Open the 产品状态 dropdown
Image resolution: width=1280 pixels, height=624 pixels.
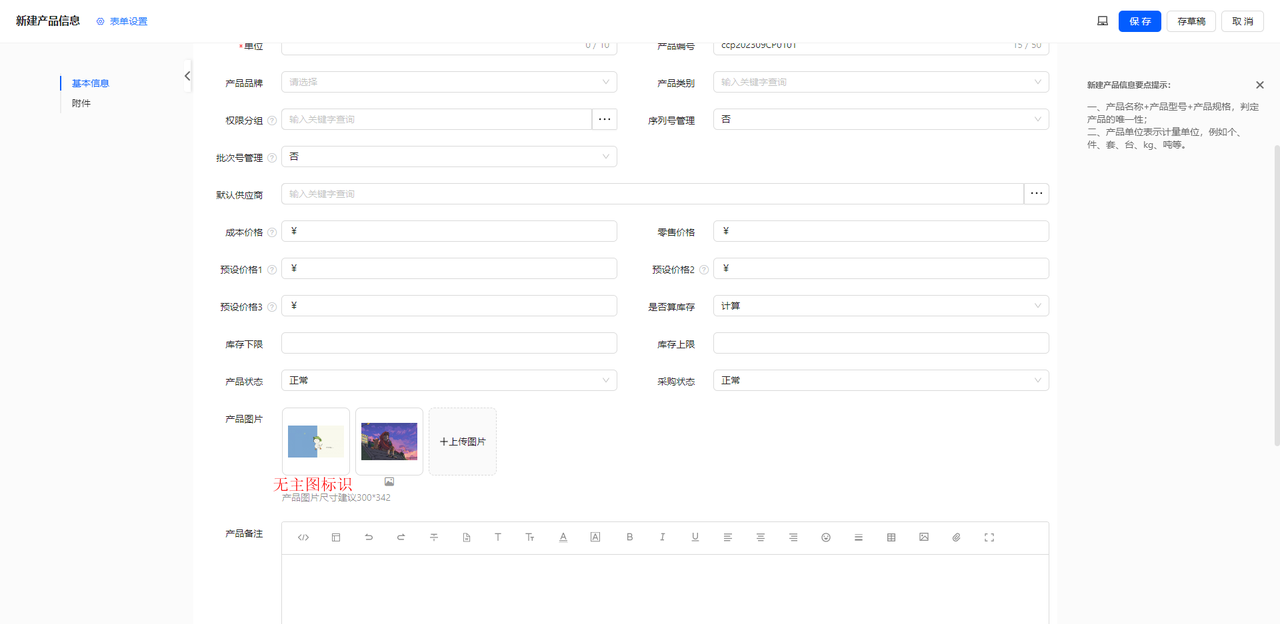[x=449, y=380]
